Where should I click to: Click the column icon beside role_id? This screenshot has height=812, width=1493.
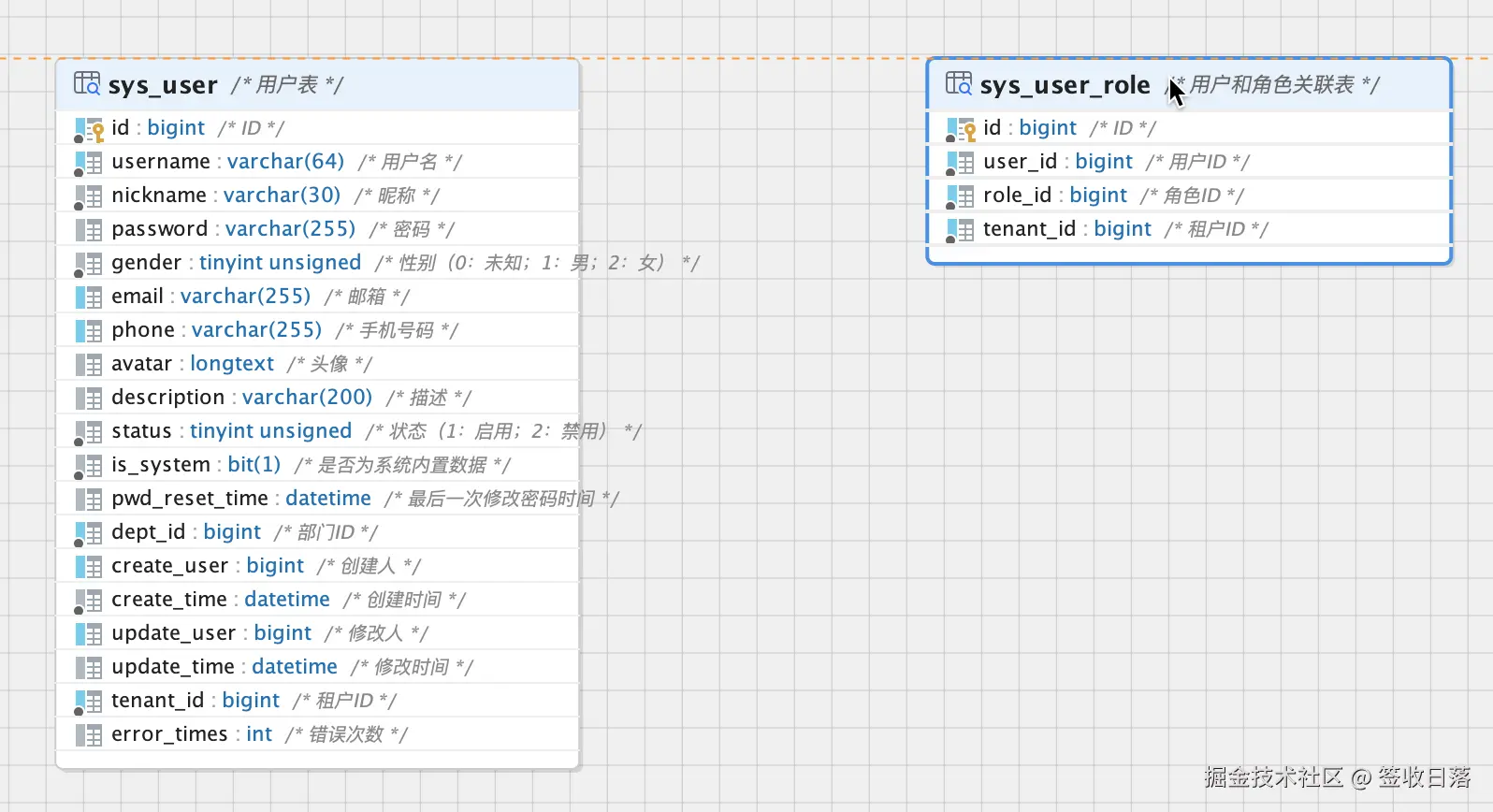(961, 196)
